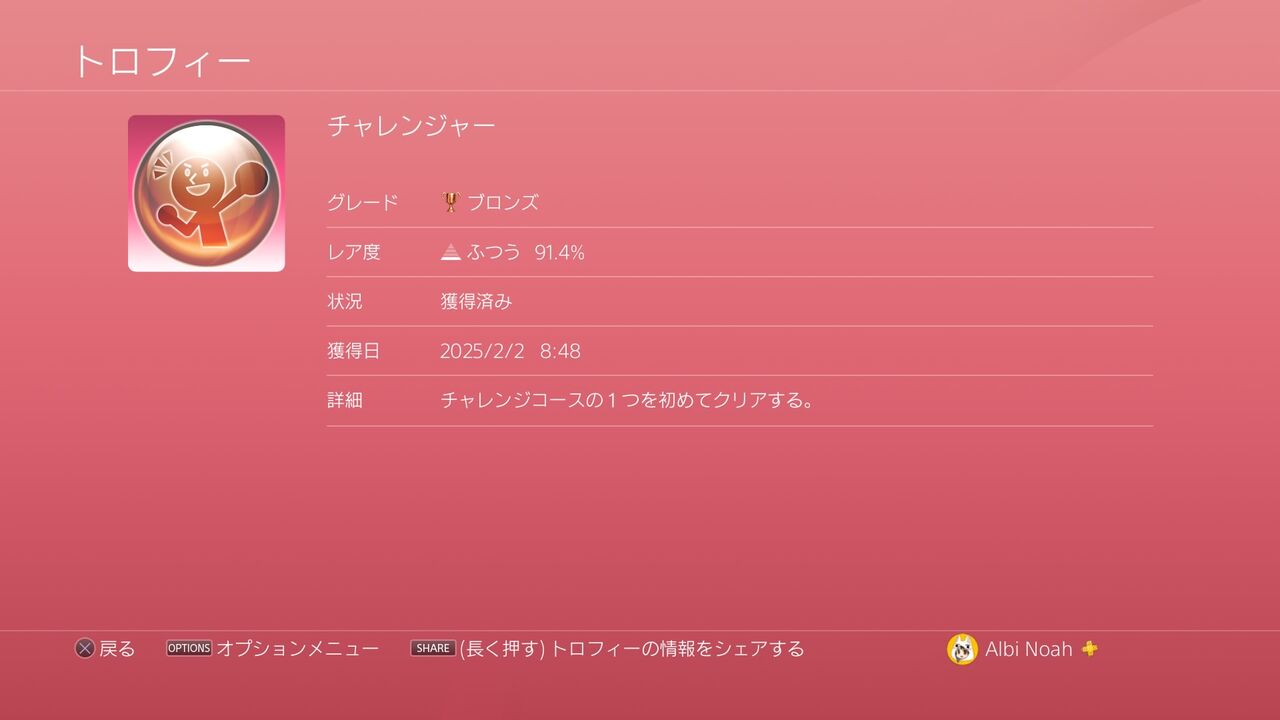Select the トロフィー page title

(161, 61)
